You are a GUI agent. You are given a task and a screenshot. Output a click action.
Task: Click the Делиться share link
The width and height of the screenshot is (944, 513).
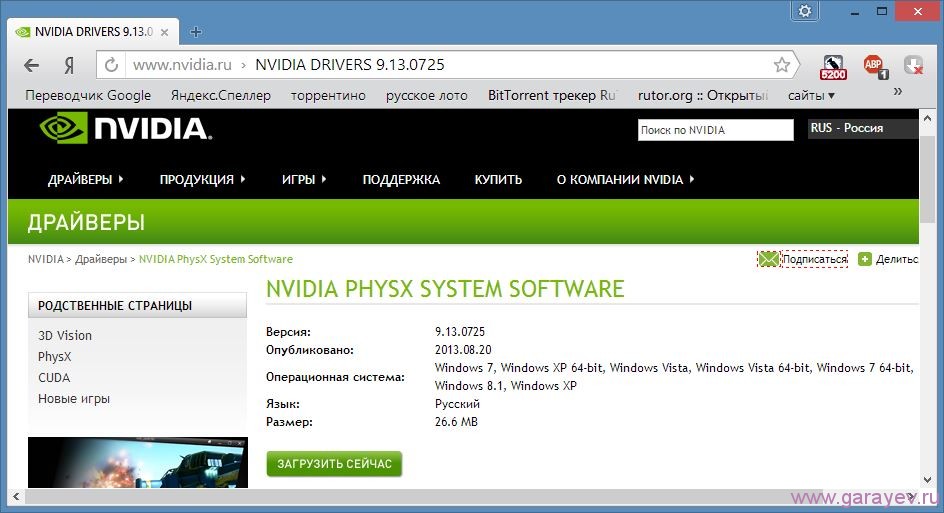(x=897, y=260)
